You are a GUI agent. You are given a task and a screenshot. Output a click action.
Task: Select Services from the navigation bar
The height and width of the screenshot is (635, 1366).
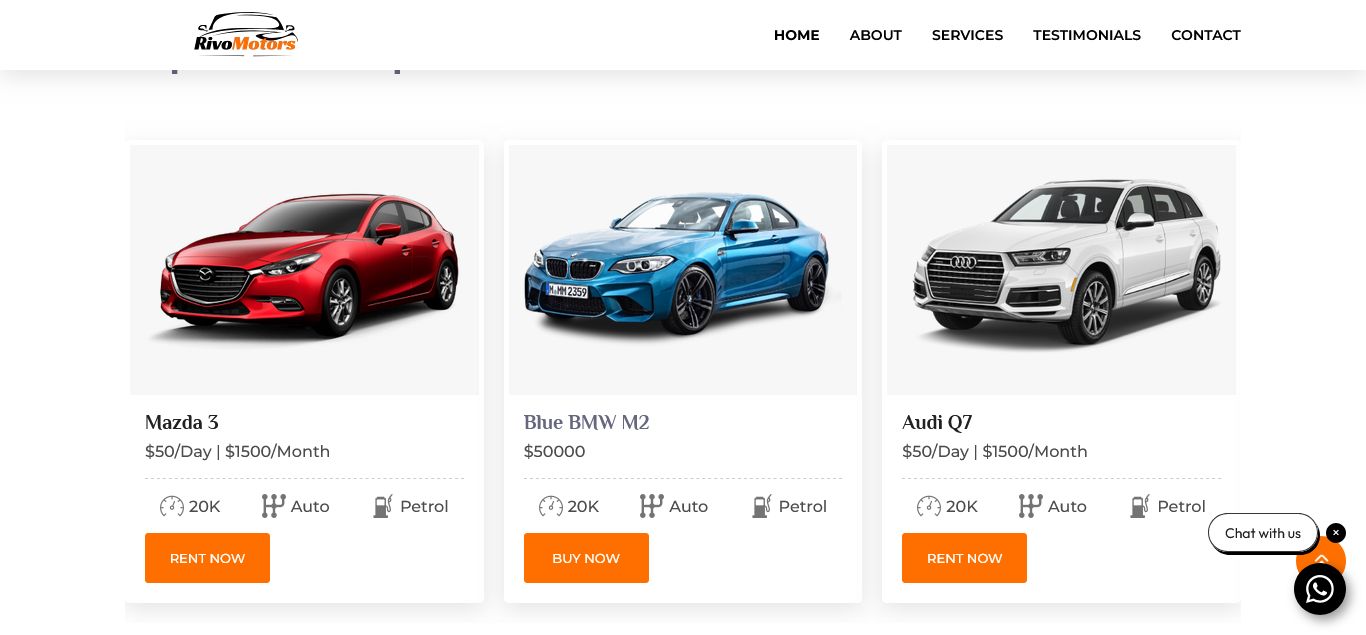point(967,35)
